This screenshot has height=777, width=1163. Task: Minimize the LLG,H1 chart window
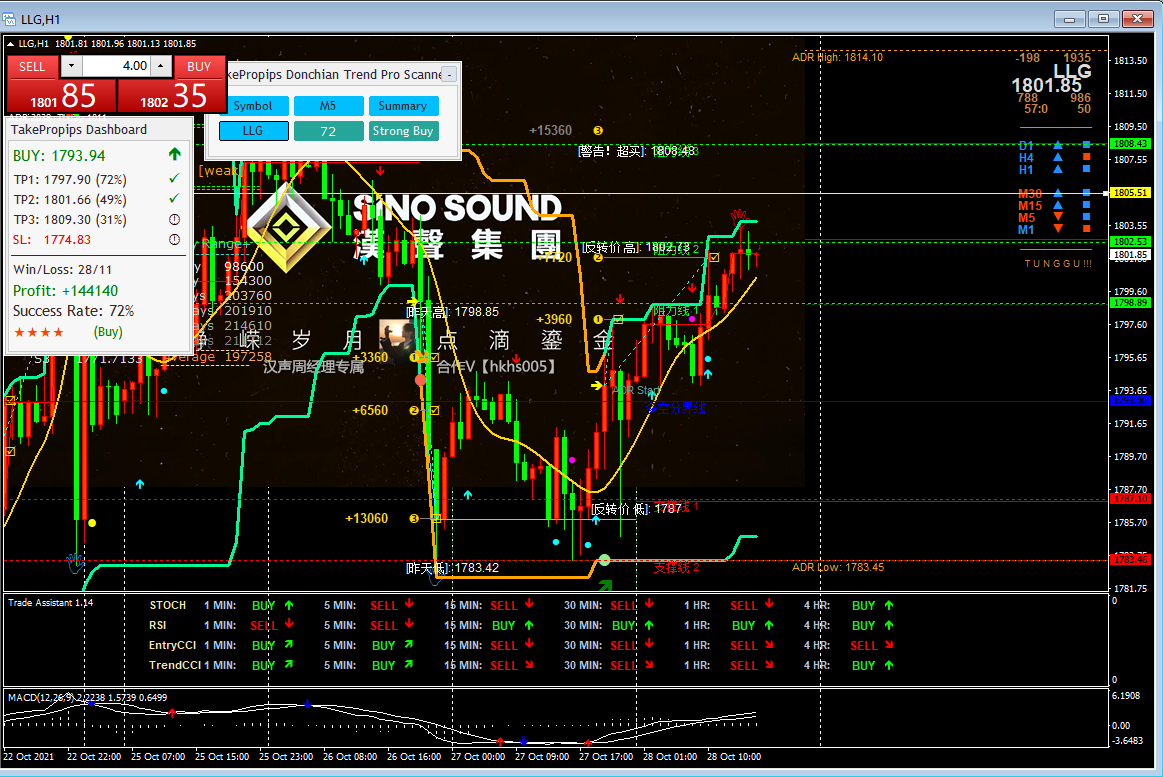[1070, 19]
